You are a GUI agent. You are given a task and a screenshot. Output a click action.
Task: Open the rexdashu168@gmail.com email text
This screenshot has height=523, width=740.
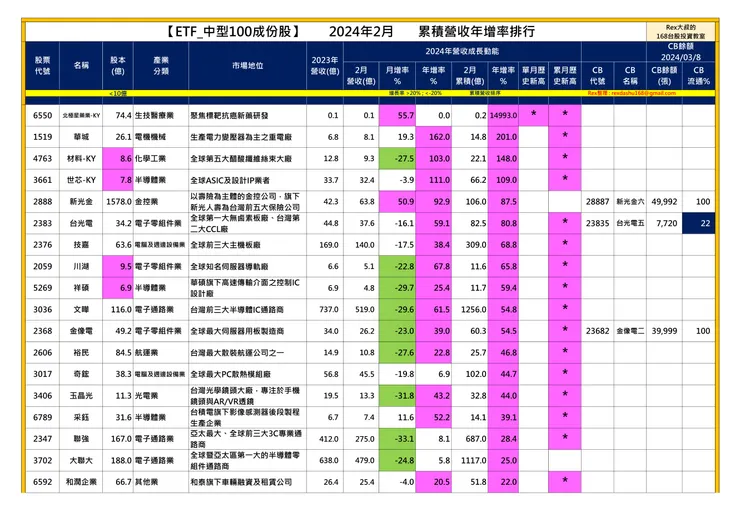[644, 93]
